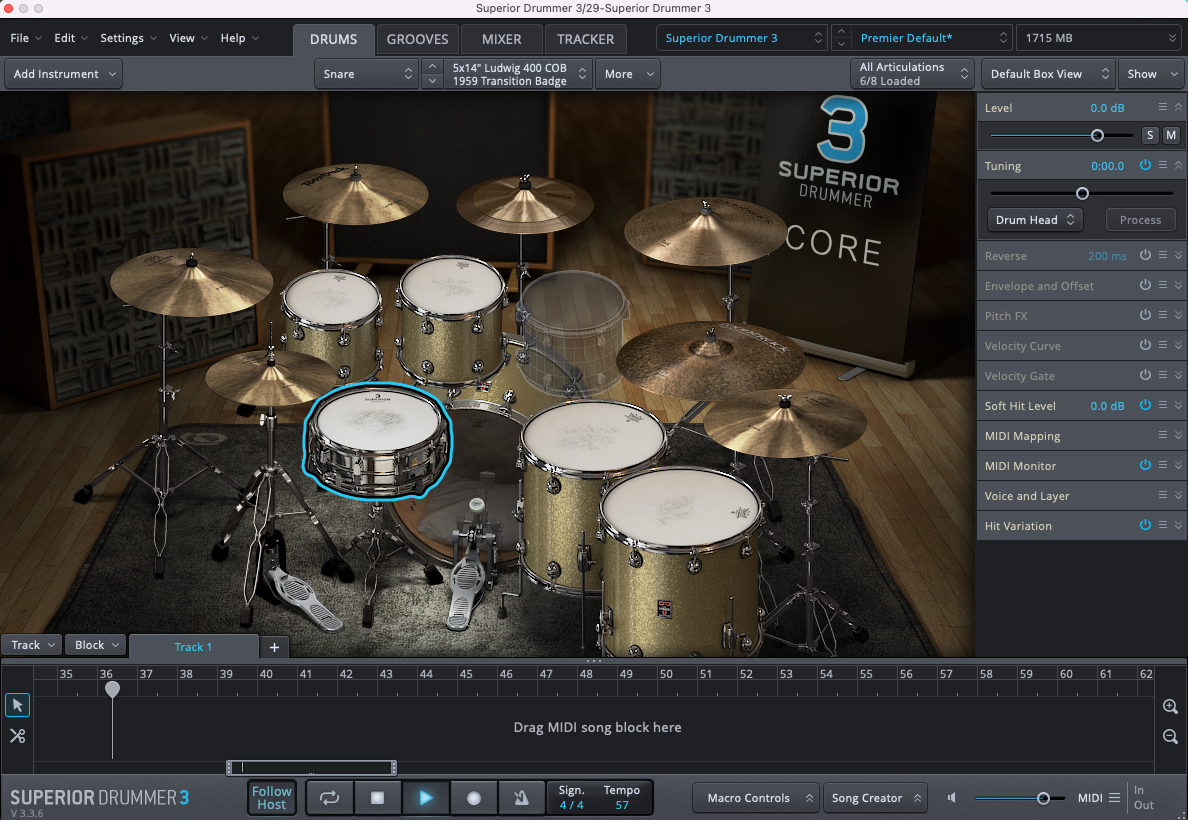Screen dimensions: 1188x820
Task: Adjust the master volume slider
Action: pyautogui.click(x=1043, y=798)
